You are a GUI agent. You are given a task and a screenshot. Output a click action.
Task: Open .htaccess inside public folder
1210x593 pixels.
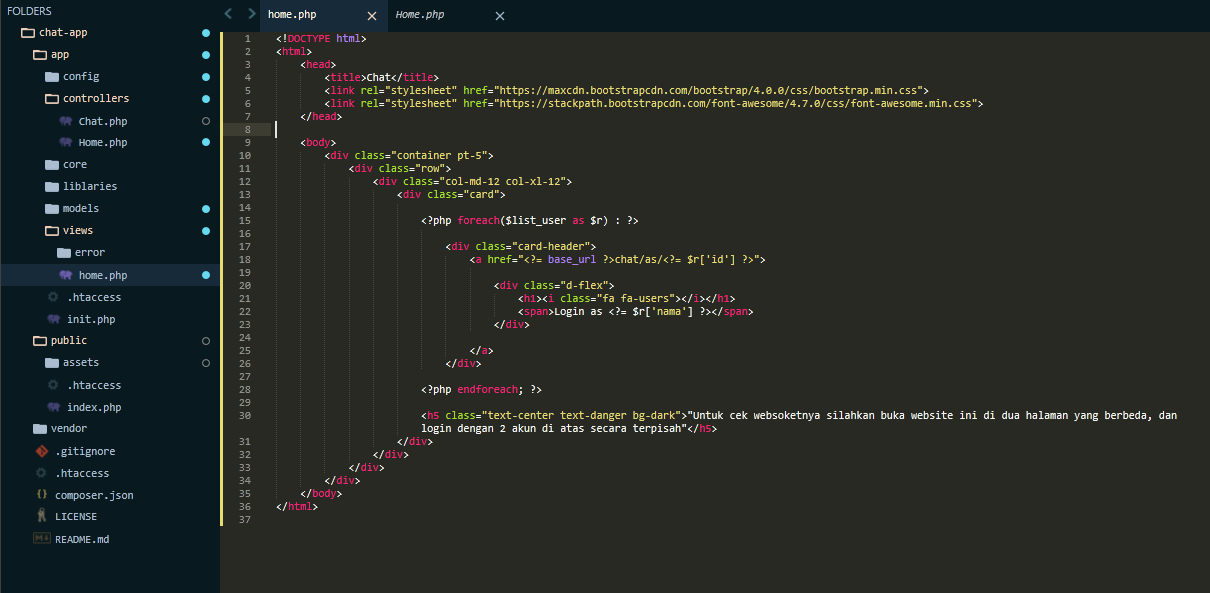(x=93, y=385)
